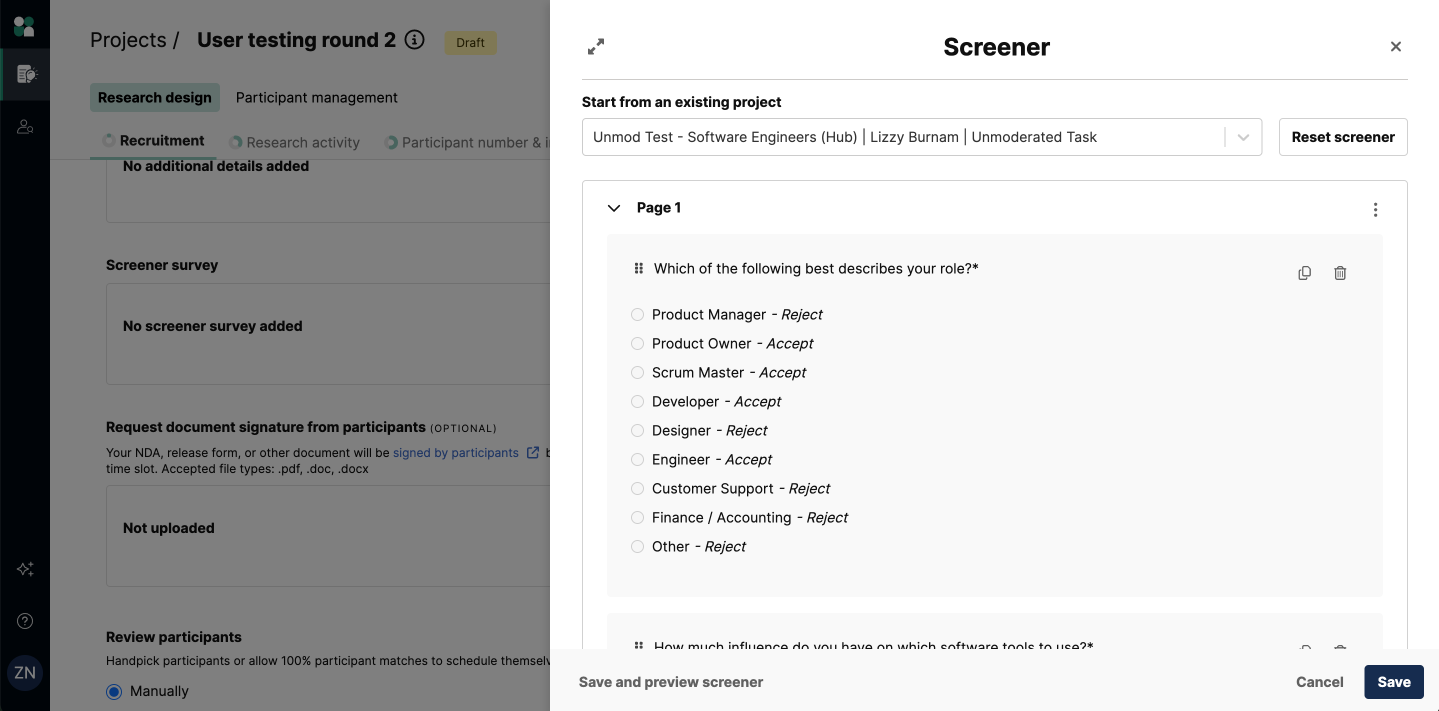Screen dimensions: 1439x711
Task: Save the screener
Action: (x=1394, y=682)
